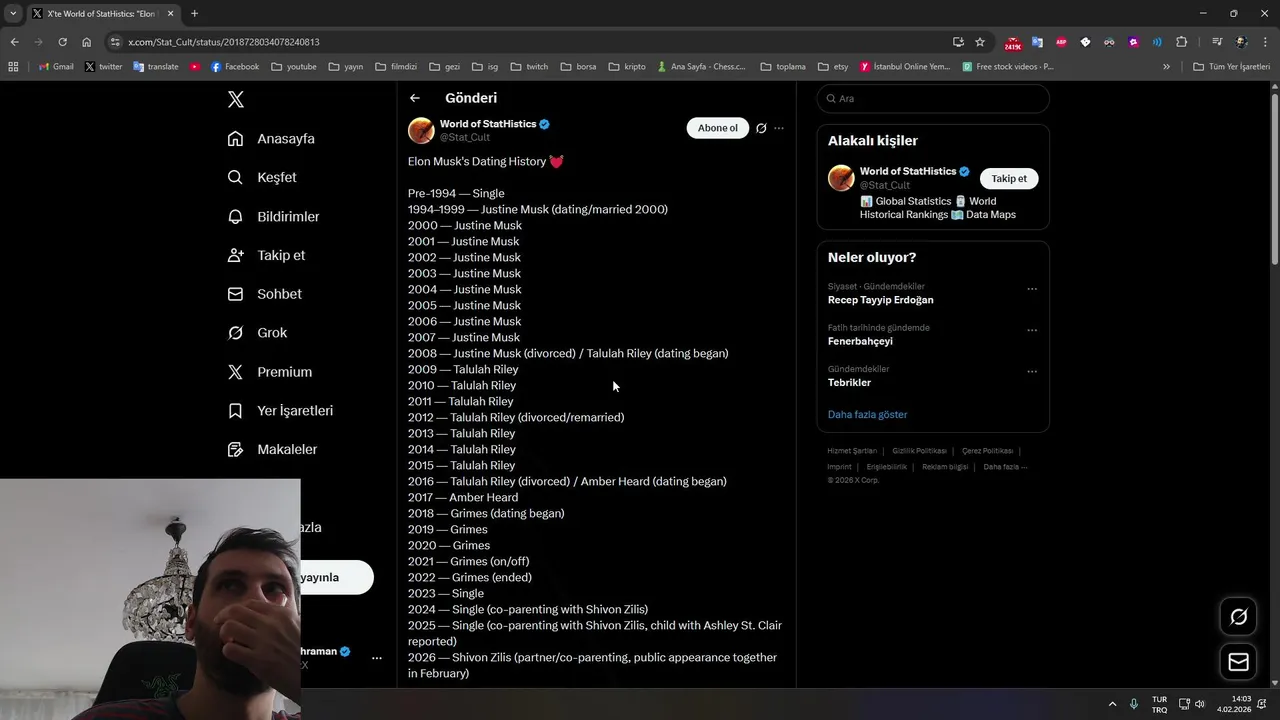Open Recep Tayyip Erdoğan trend
1280x720 pixels.
click(x=880, y=300)
